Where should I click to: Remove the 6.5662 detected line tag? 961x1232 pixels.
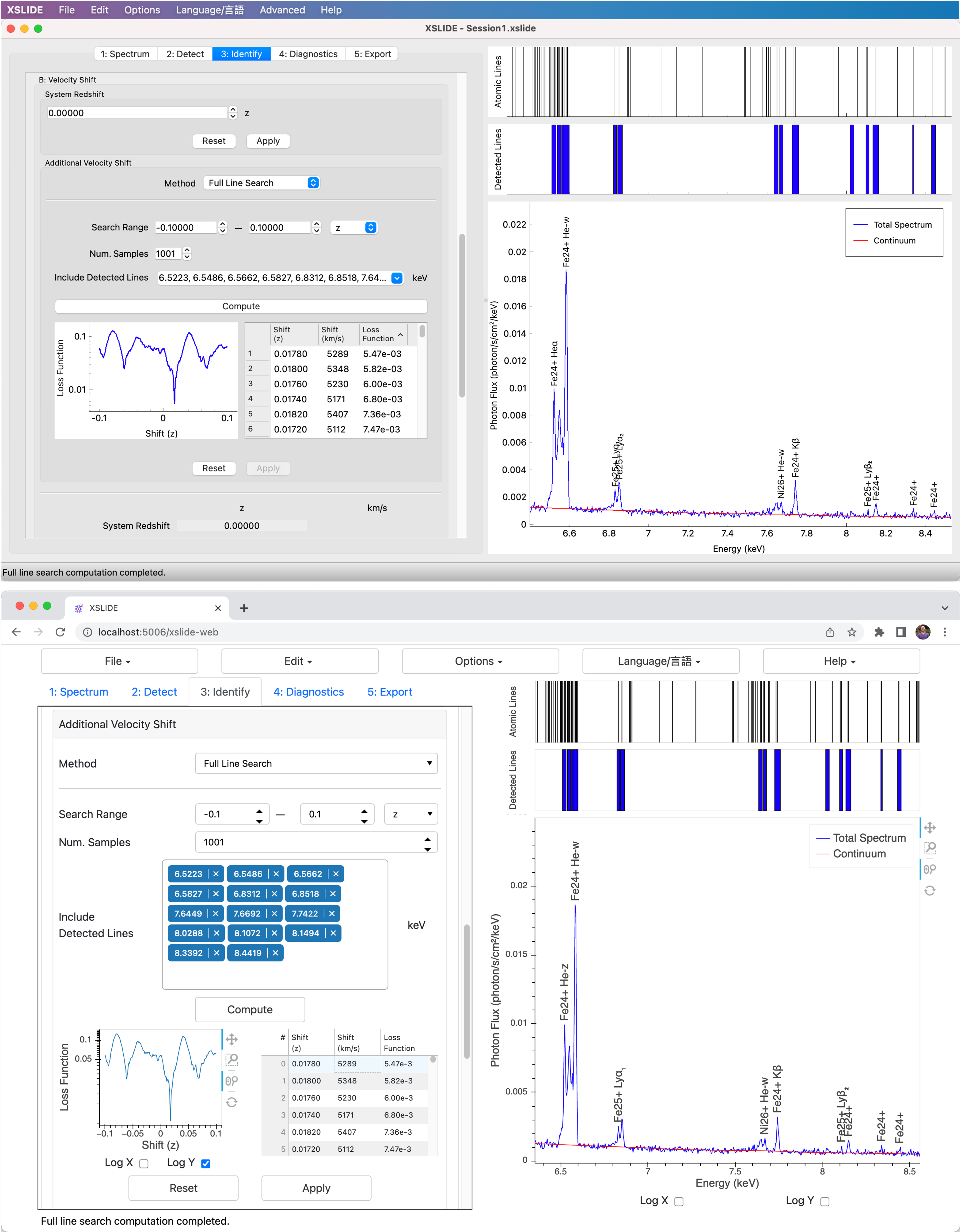coord(336,874)
